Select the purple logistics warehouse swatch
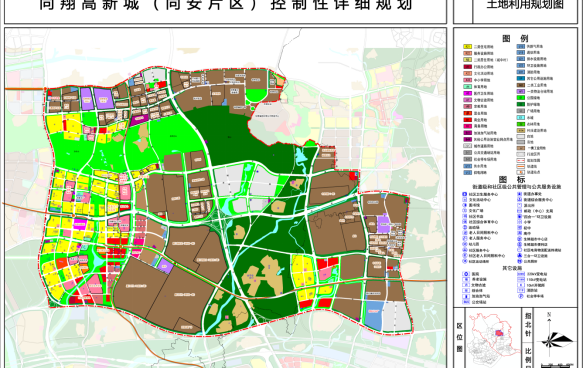The height and width of the screenshot is (369, 584). [x=521, y=91]
